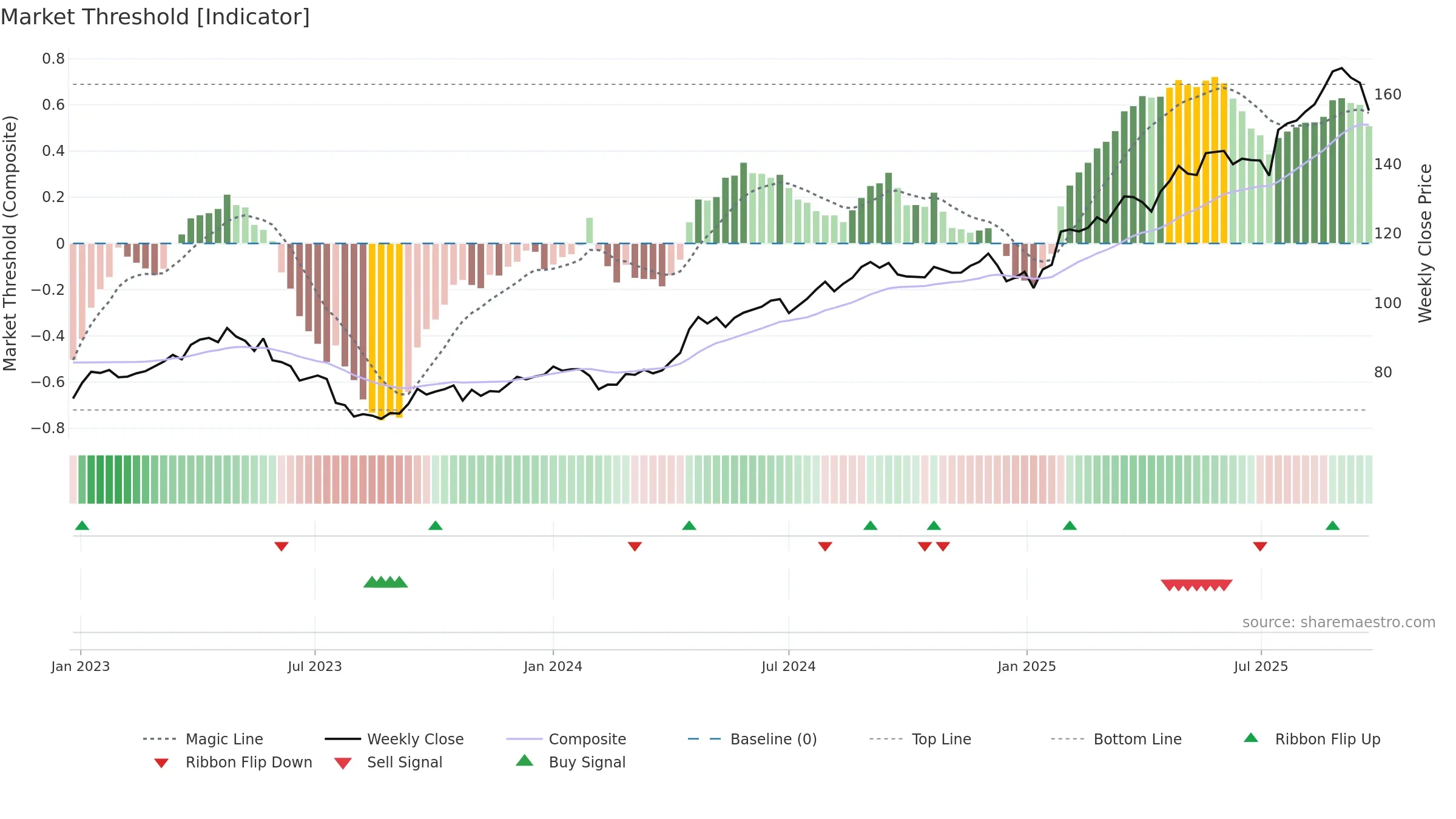Select the red flip-down marker near March 2024
Viewport: 1456px width, 819px height.
(x=635, y=547)
